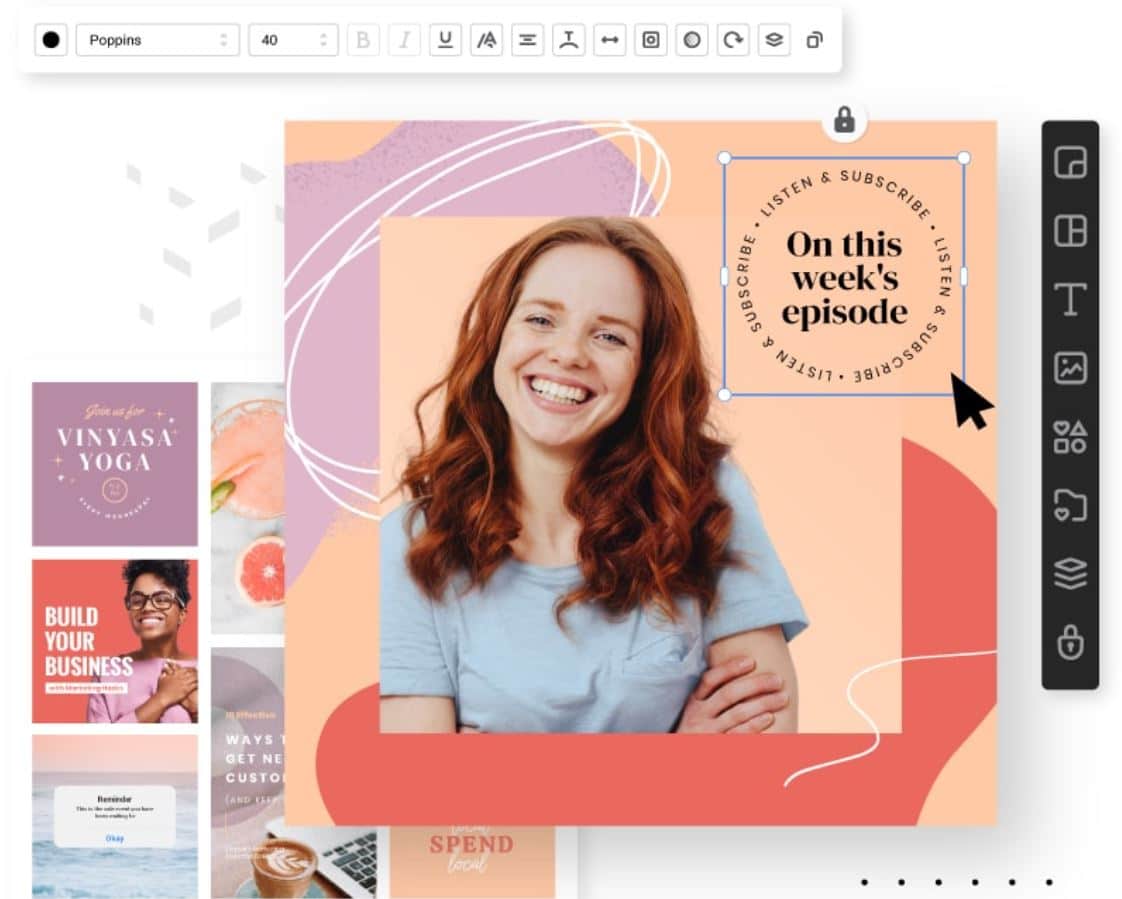Click the layout grid icon in the sidebar
Image resolution: width=1122 pixels, height=899 pixels.
[1070, 231]
